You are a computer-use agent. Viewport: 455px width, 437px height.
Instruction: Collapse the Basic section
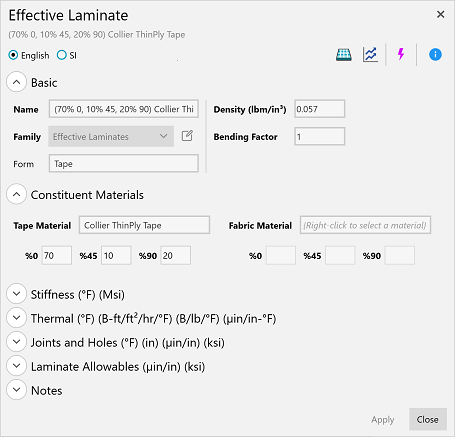pyautogui.click(x=16, y=82)
